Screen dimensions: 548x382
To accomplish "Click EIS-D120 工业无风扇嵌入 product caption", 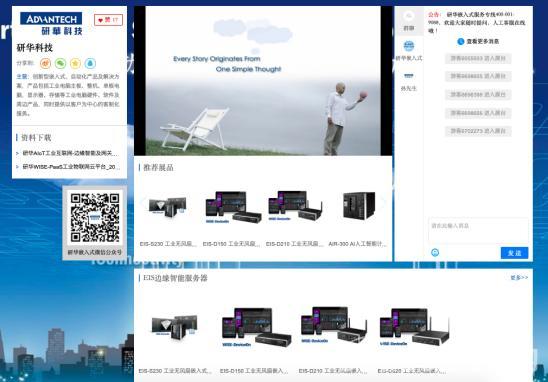I will pos(412,371).
